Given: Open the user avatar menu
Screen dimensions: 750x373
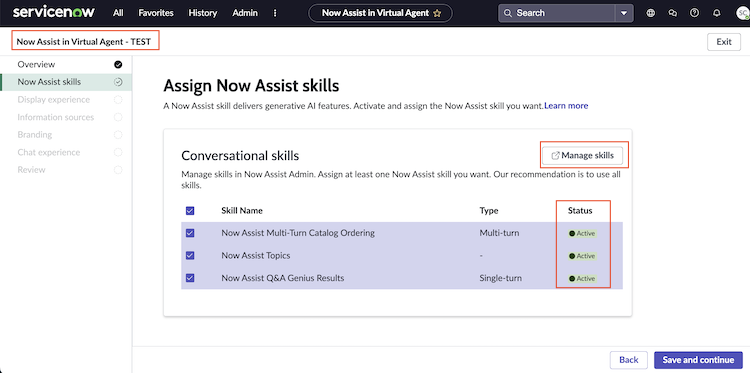Looking at the screenshot, I should pyautogui.click(x=742, y=13).
